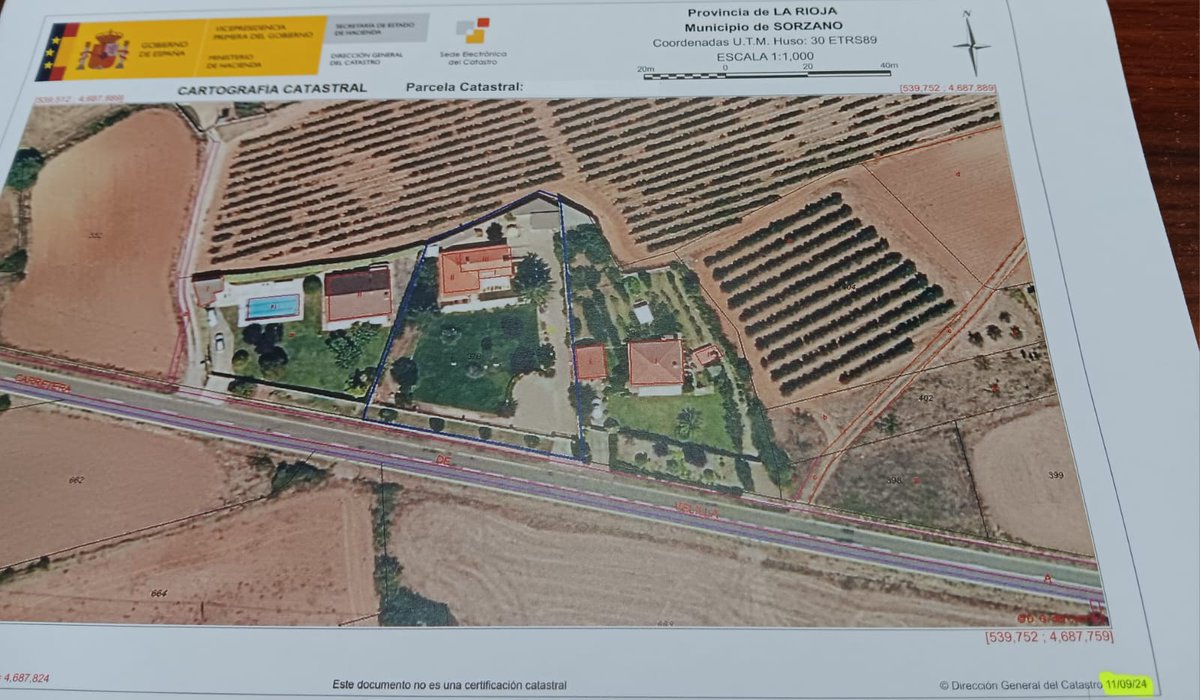Click parcel number 398 on the map
The width and height of the screenshot is (1200, 700).
tap(894, 480)
